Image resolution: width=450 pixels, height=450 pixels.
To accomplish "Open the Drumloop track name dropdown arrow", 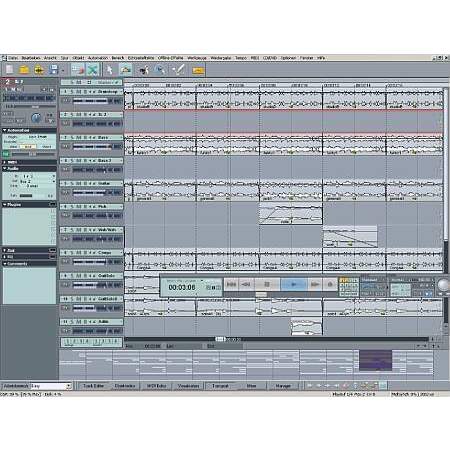I will 120,92.
